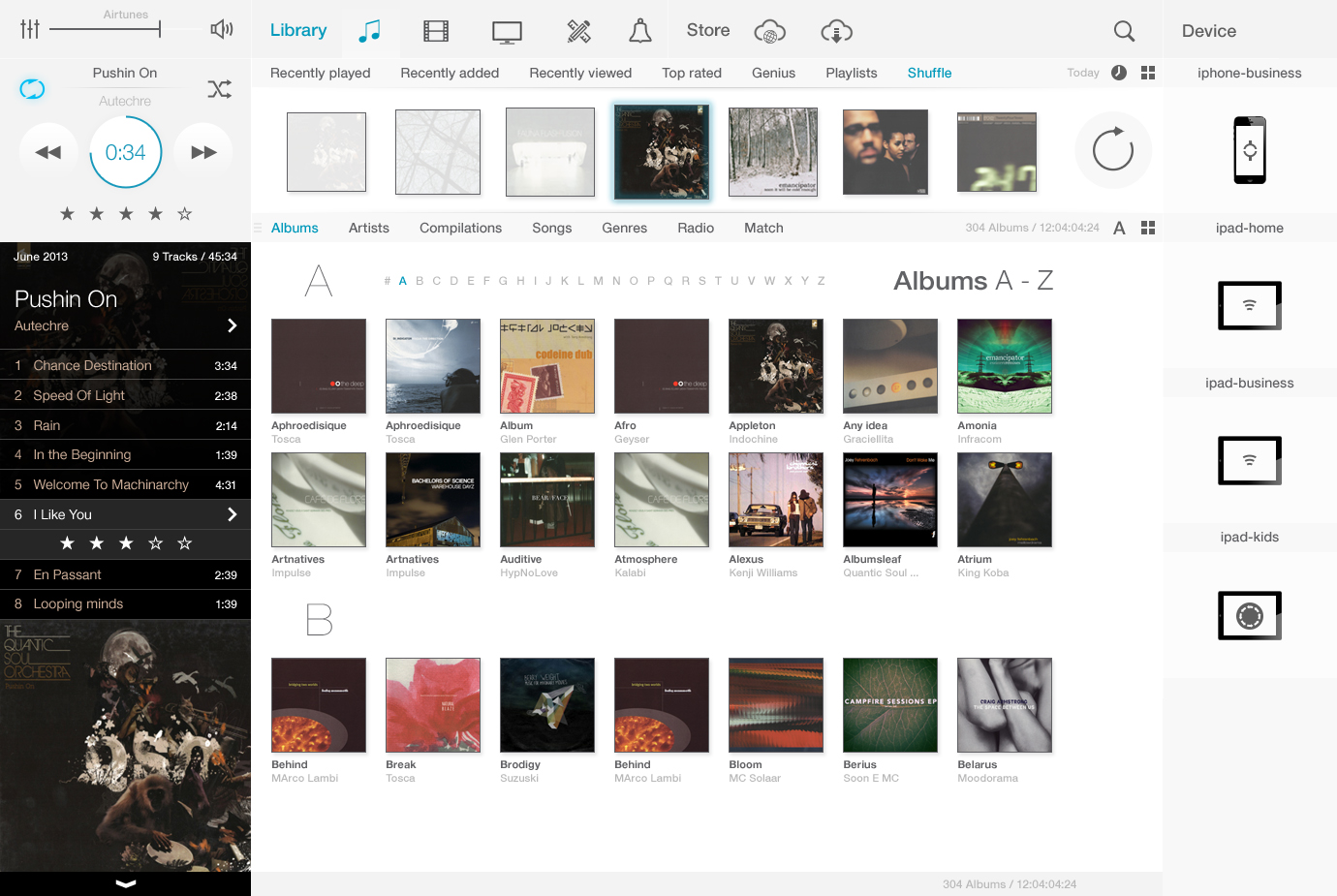Toggle the repeat loop icon
This screenshot has height=896, width=1337.
32,89
